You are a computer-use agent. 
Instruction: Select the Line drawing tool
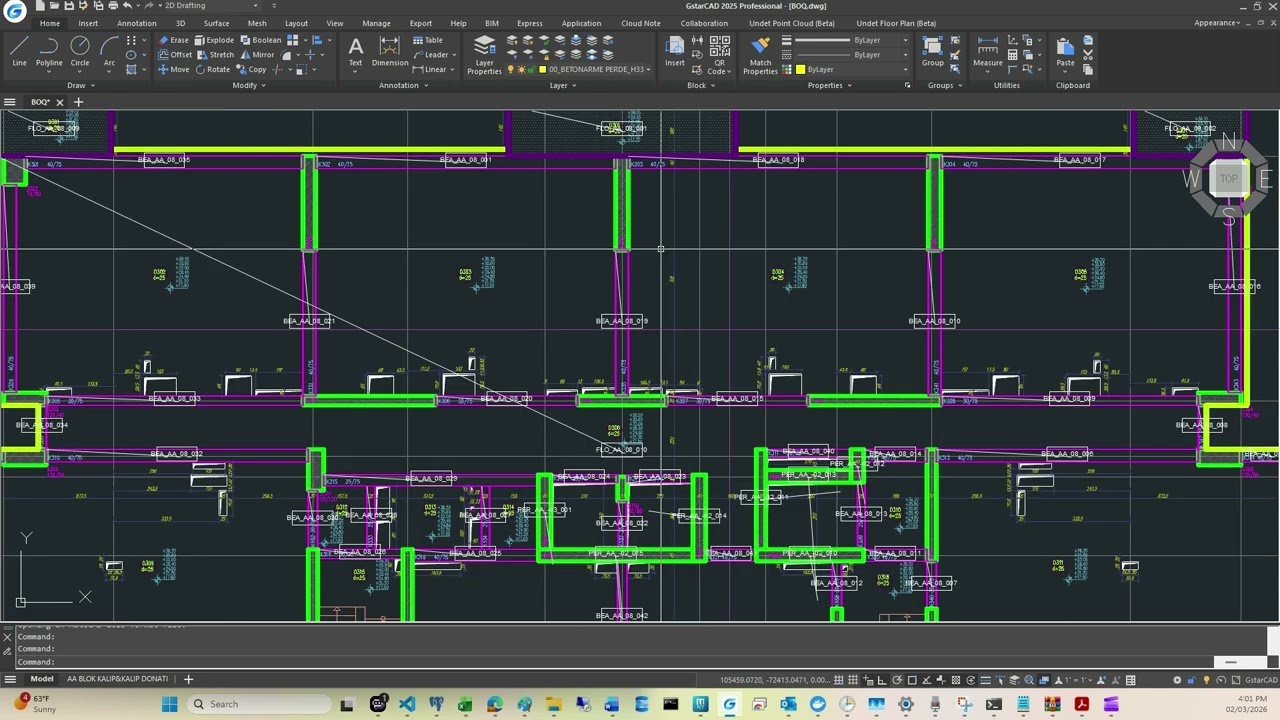[x=19, y=52]
